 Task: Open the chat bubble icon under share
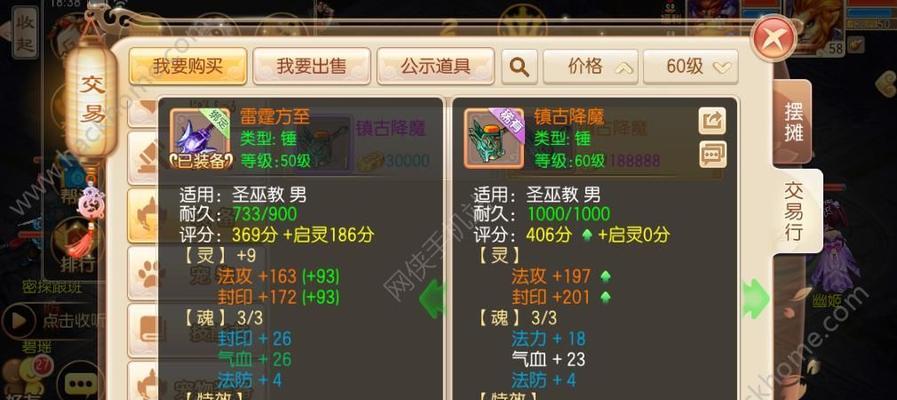(712, 154)
